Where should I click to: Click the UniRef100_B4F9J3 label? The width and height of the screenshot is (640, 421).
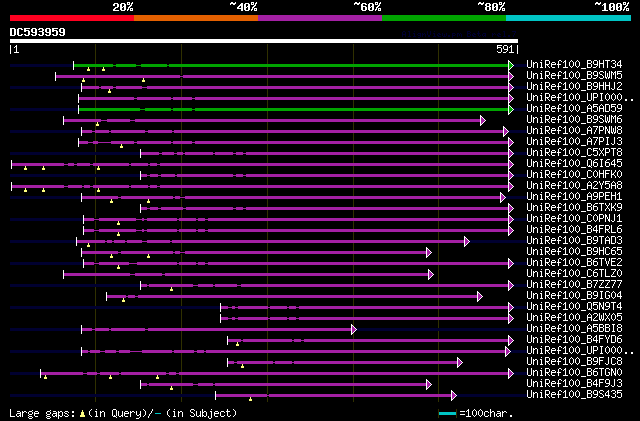(574, 384)
